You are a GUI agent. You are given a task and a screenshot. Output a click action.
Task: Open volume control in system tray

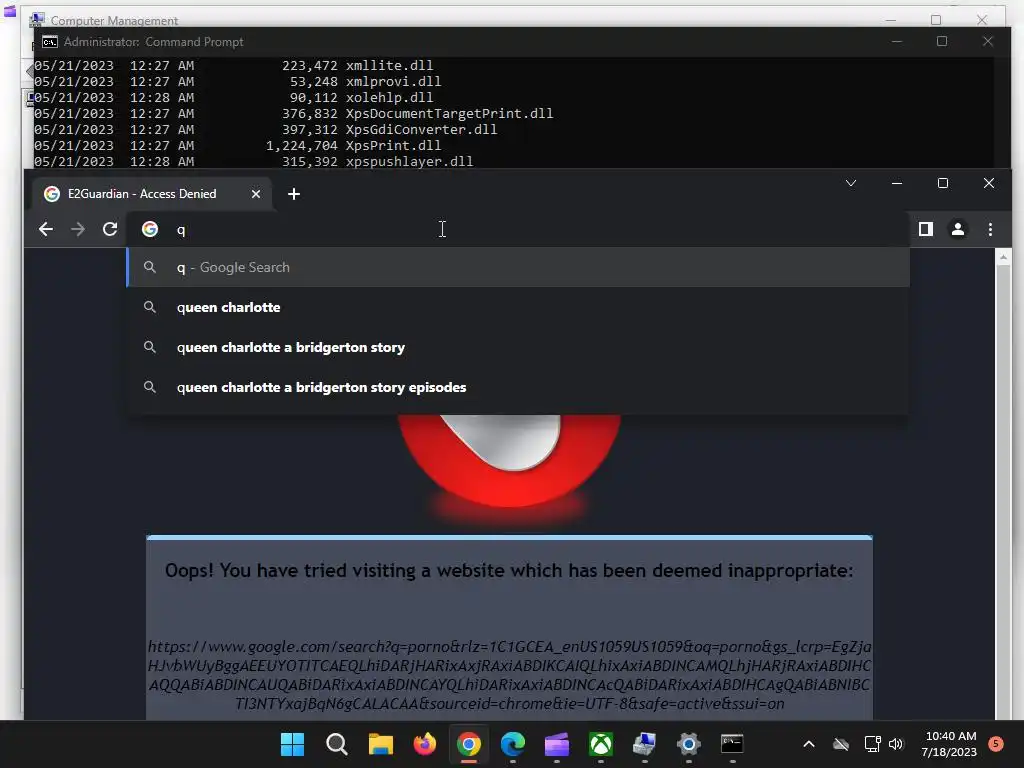click(896, 744)
